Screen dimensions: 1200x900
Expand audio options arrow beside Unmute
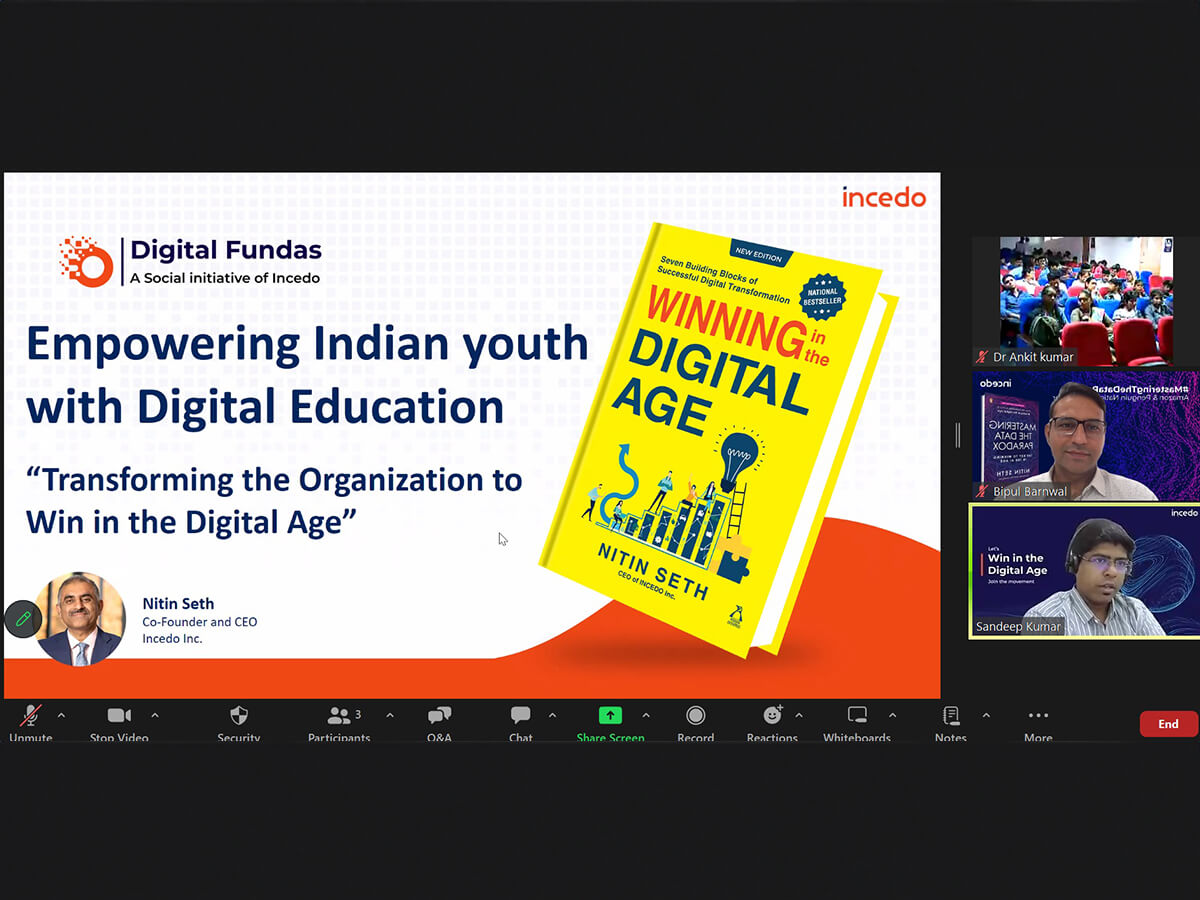(x=61, y=716)
